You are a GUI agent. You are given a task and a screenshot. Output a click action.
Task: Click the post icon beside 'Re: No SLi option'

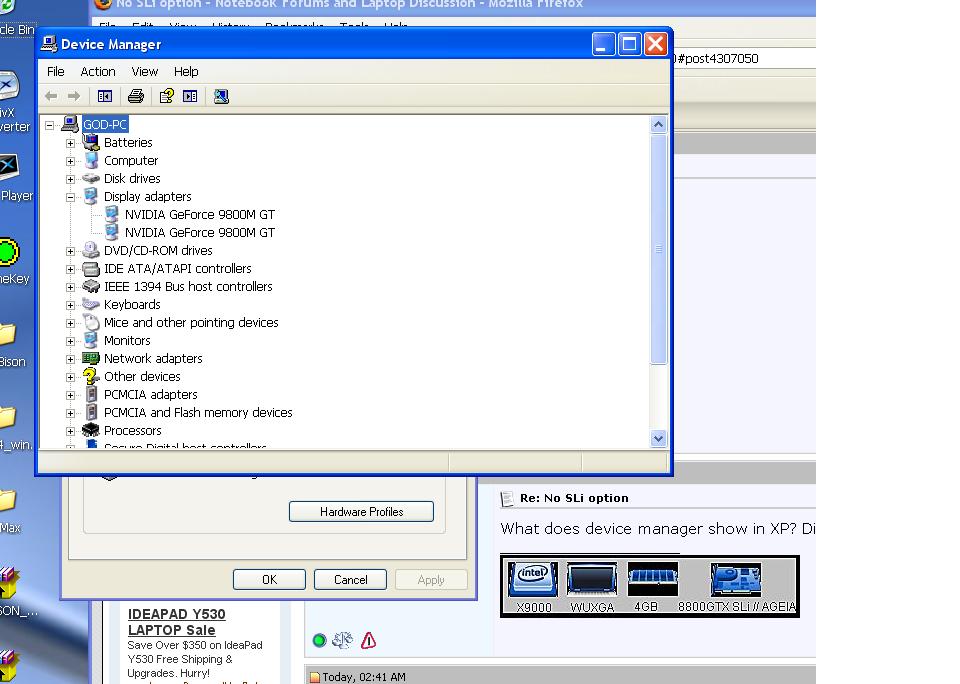coord(507,499)
